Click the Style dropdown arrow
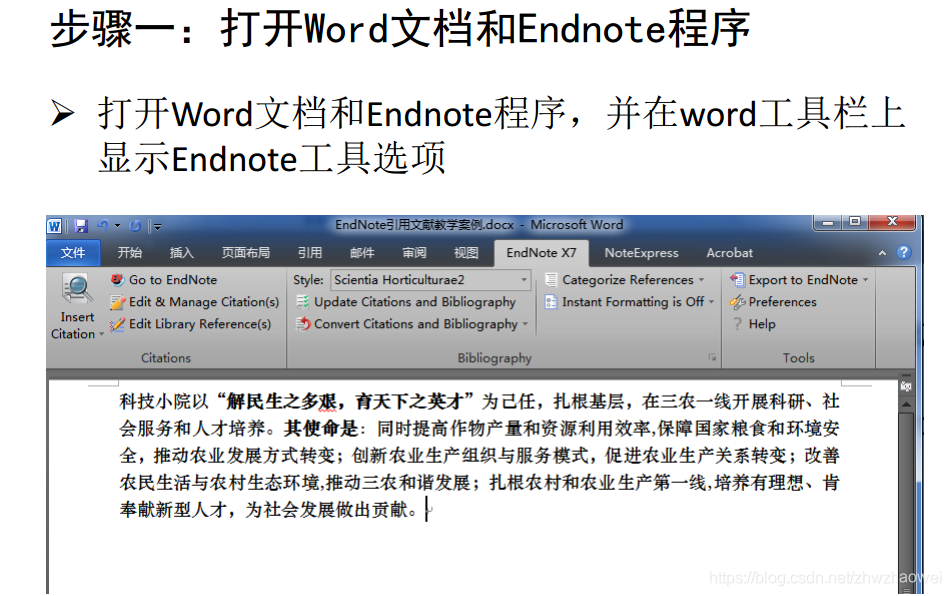The width and height of the screenshot is (951, 596). coord(524,280)
